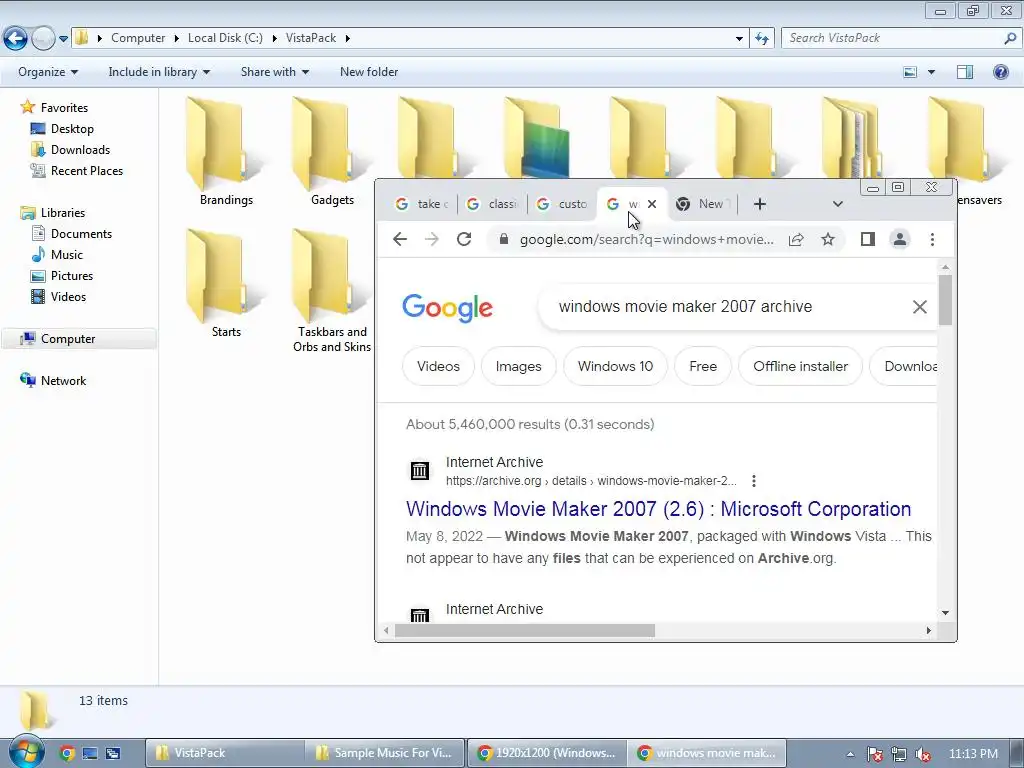
Task: Open Chrome profile avatar icon
Action: pos(899,240)
